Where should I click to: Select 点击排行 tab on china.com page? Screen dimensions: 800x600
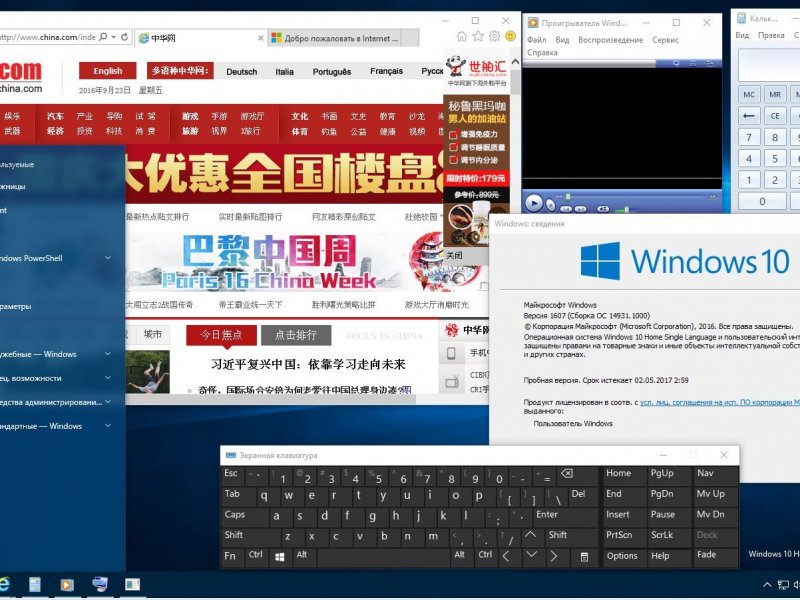coord(296,335)
